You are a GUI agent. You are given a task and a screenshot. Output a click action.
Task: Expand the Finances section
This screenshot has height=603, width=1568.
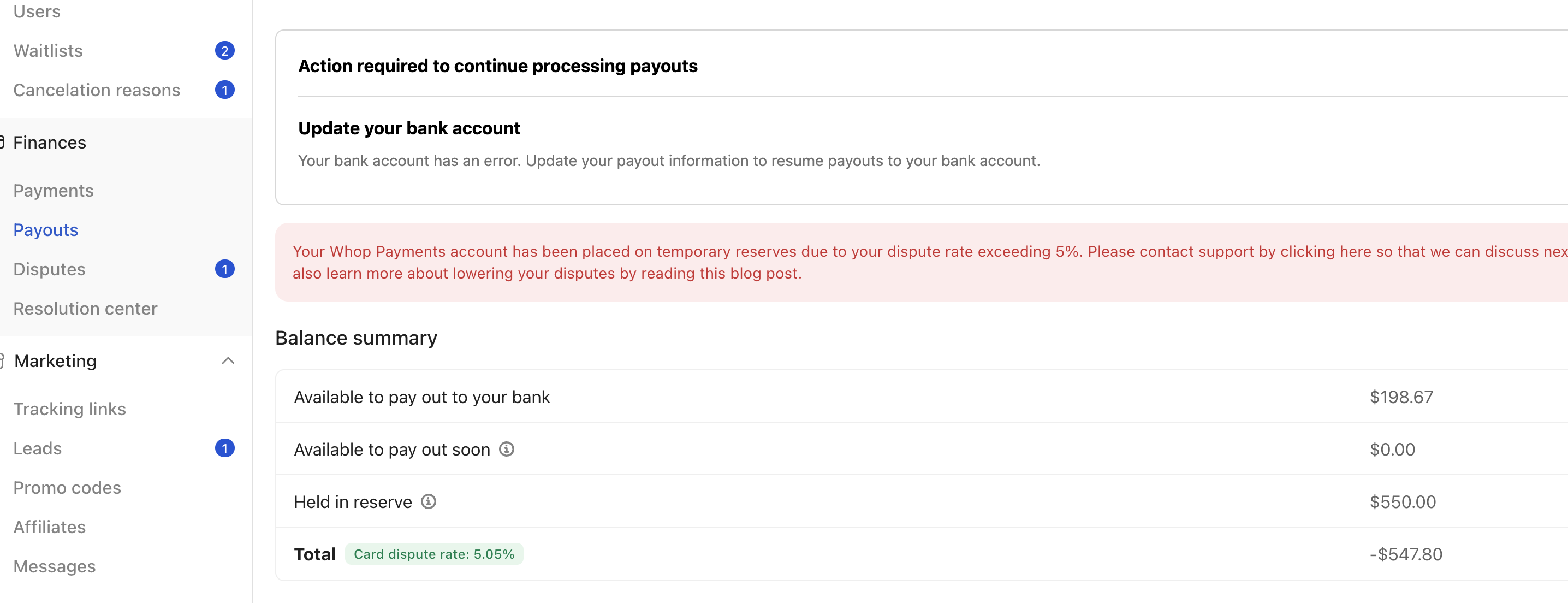[49, 142]
